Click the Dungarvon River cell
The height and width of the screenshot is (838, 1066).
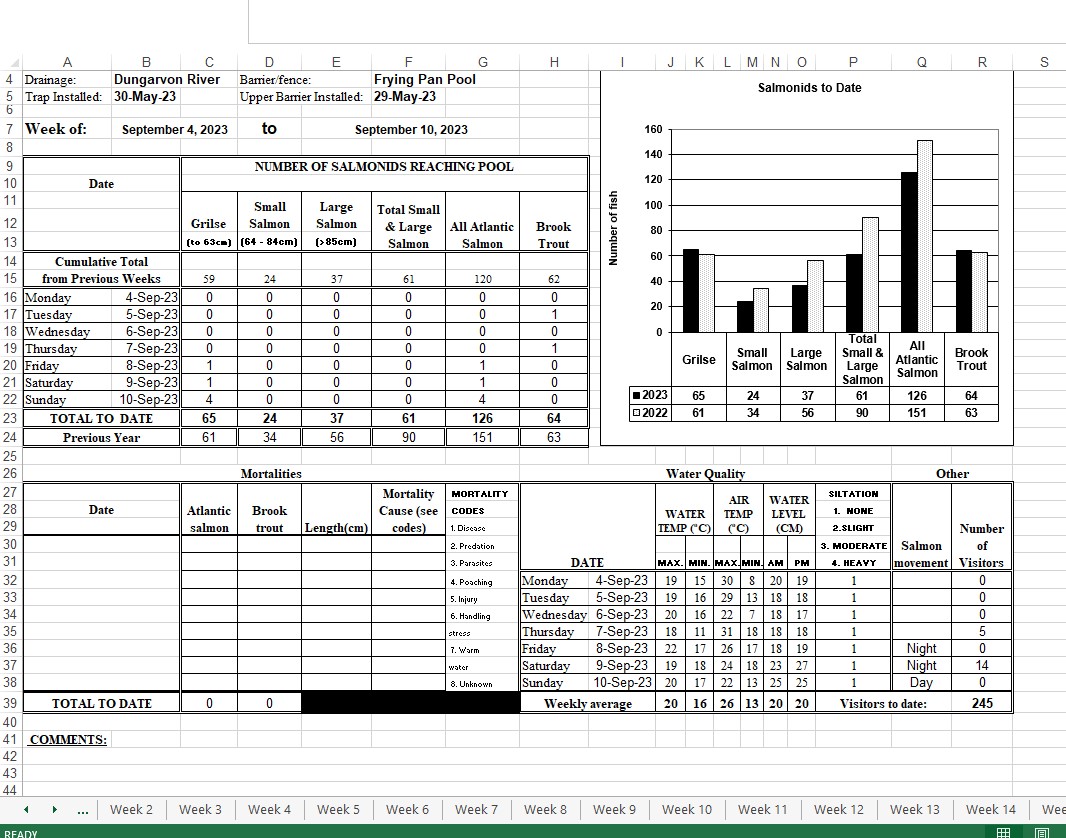pos(167,80)
